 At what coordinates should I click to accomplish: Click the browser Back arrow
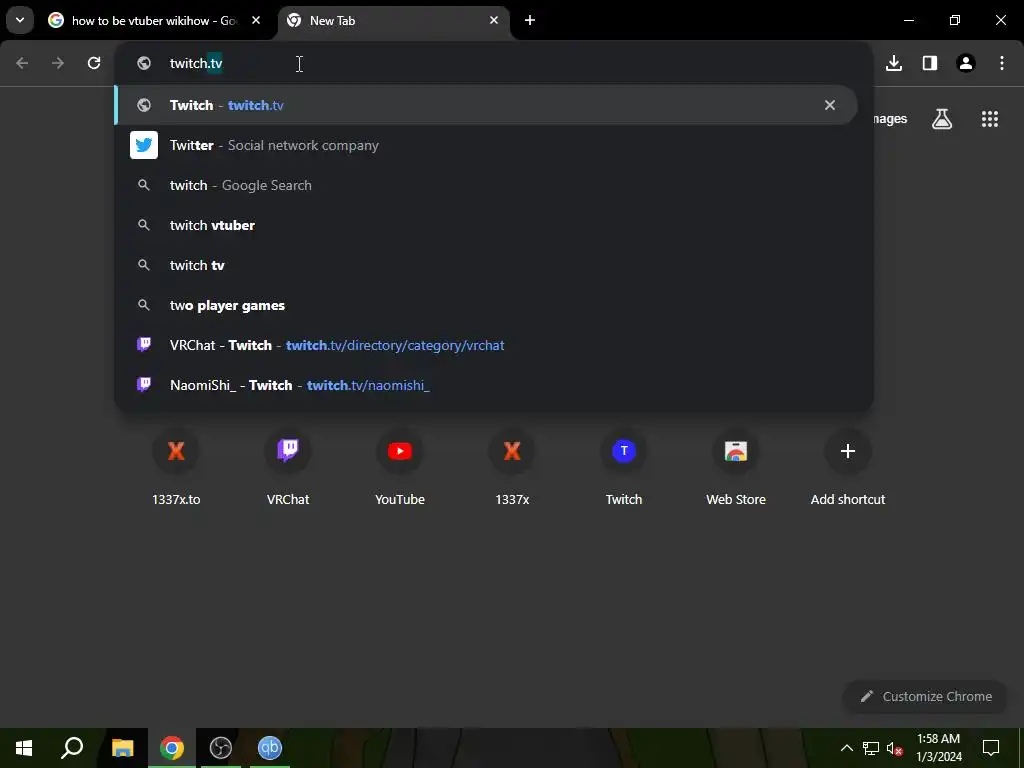pyautogui.click(x=22, y=63)
